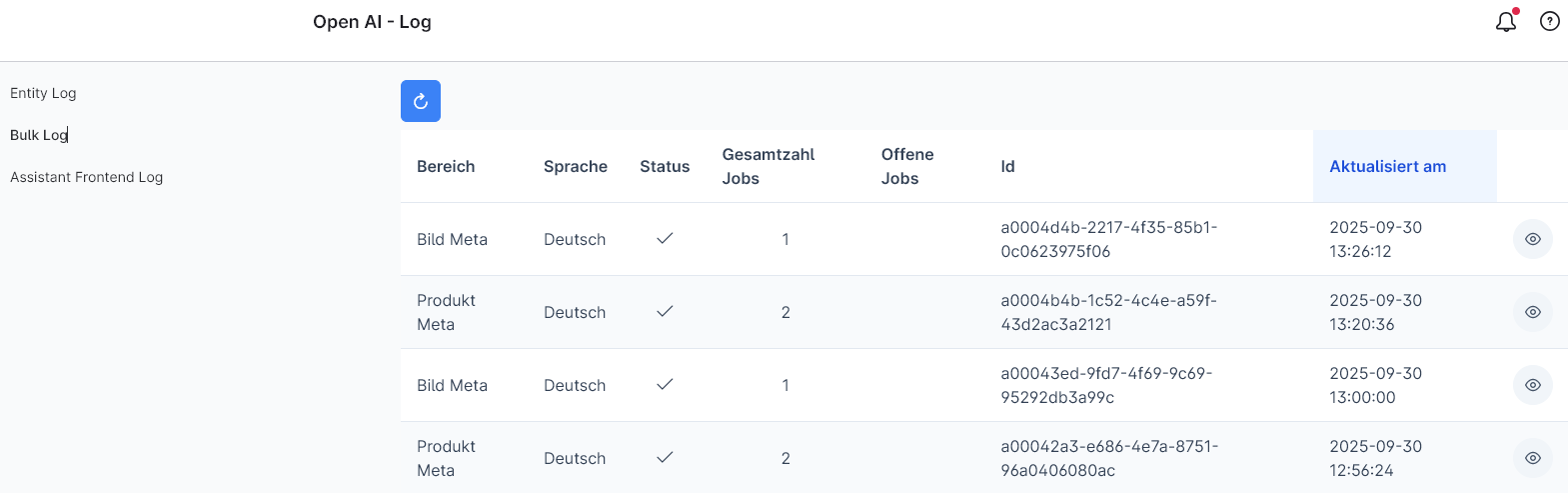View details of job updated 13:20:36

(1532, 312)
